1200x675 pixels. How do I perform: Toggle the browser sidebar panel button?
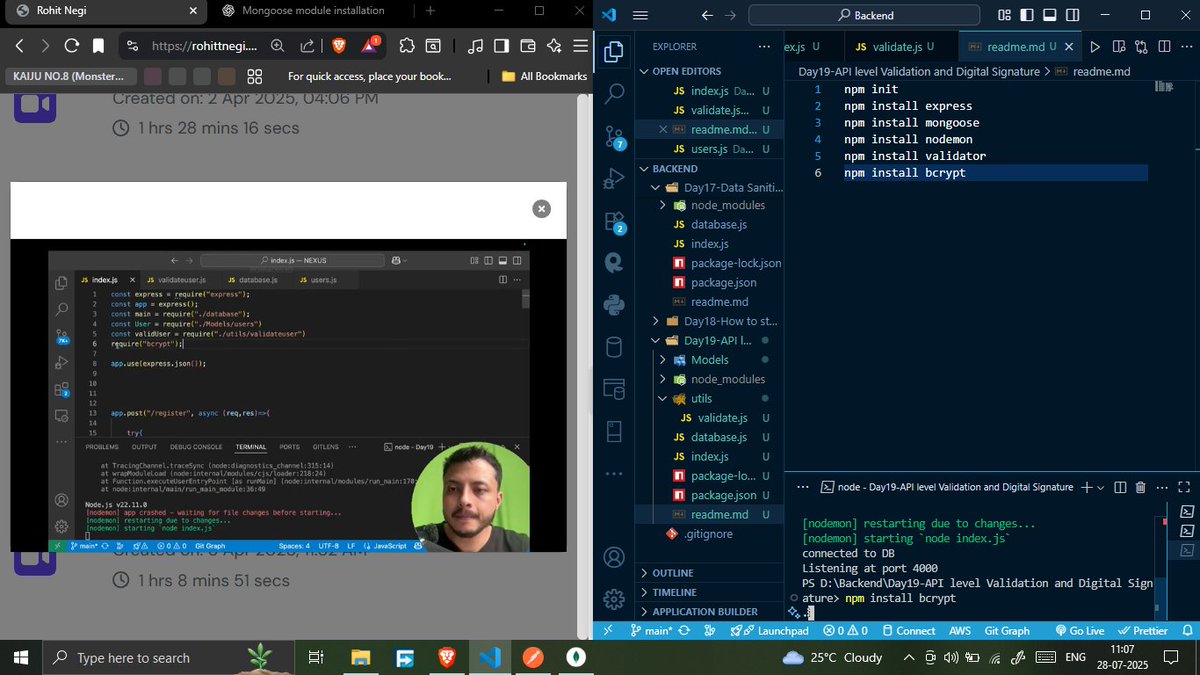coord(502,46)
